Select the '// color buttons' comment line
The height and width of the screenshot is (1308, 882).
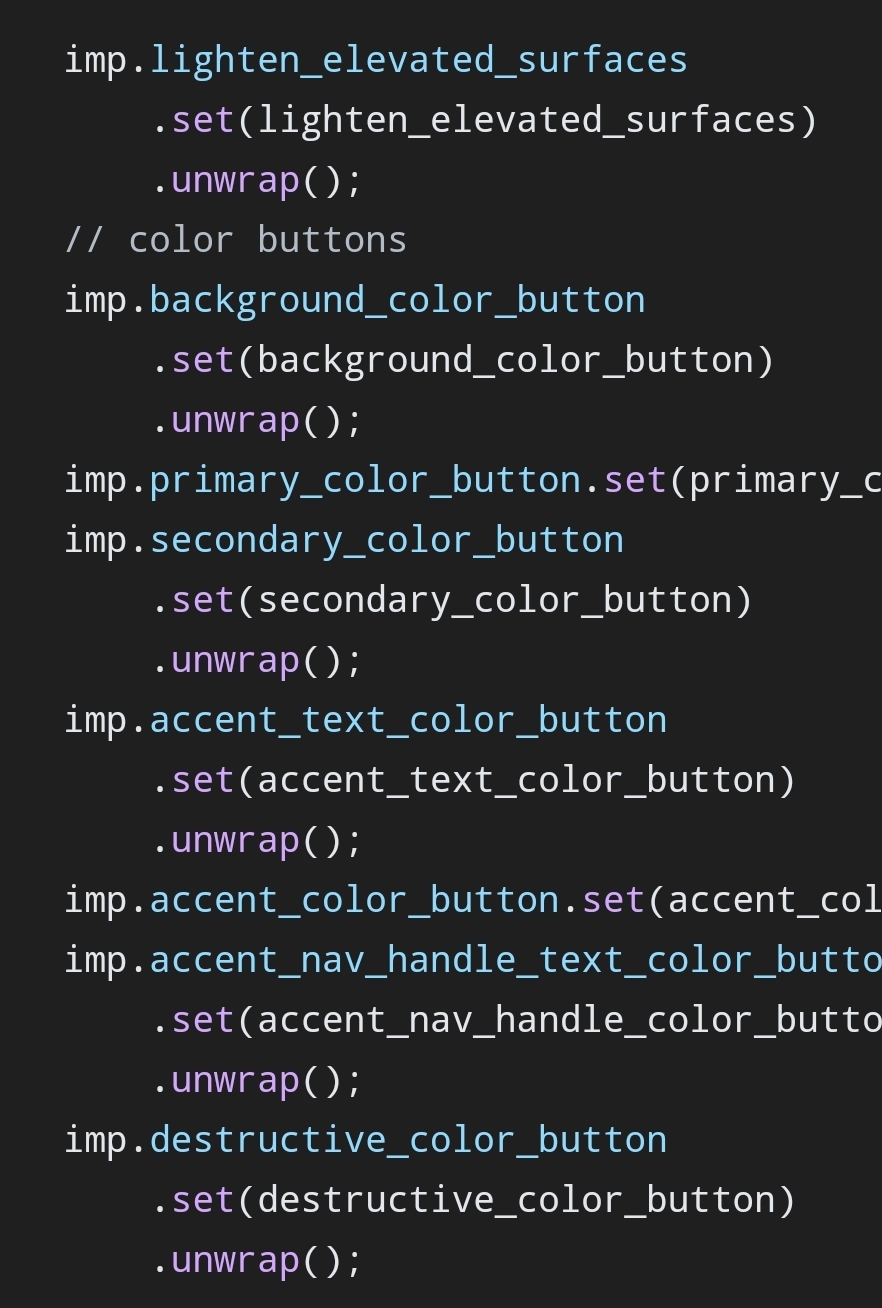coord(236,240)
